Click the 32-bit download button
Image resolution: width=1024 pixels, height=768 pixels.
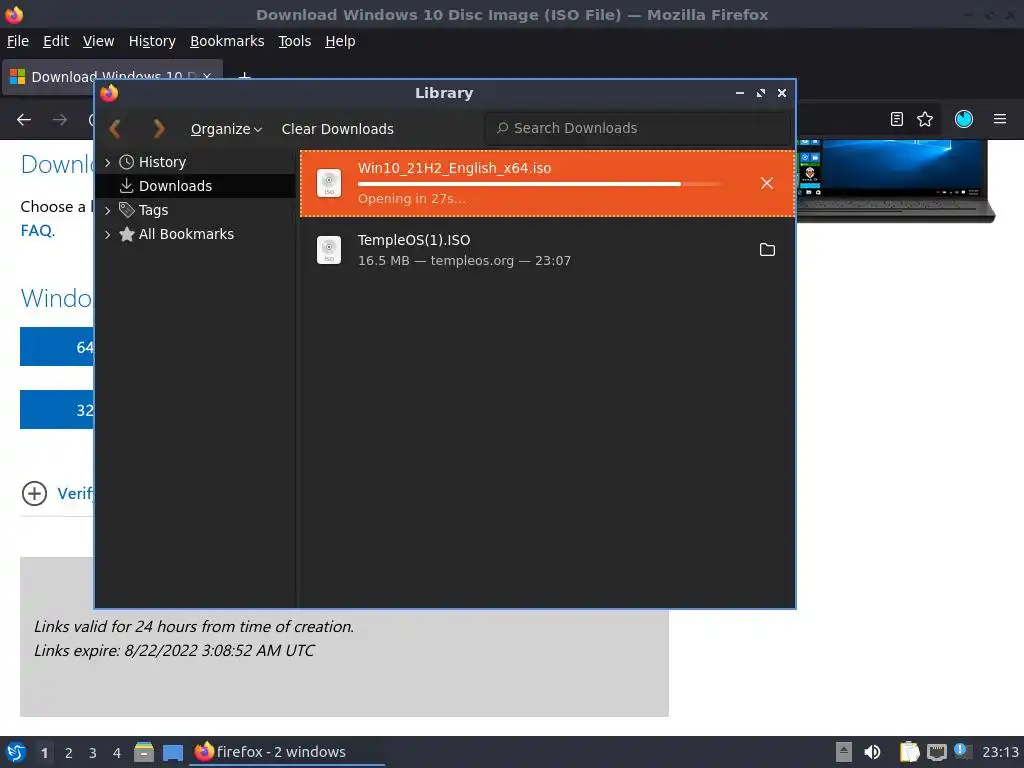pyautogui.click(x=57, y=409)
